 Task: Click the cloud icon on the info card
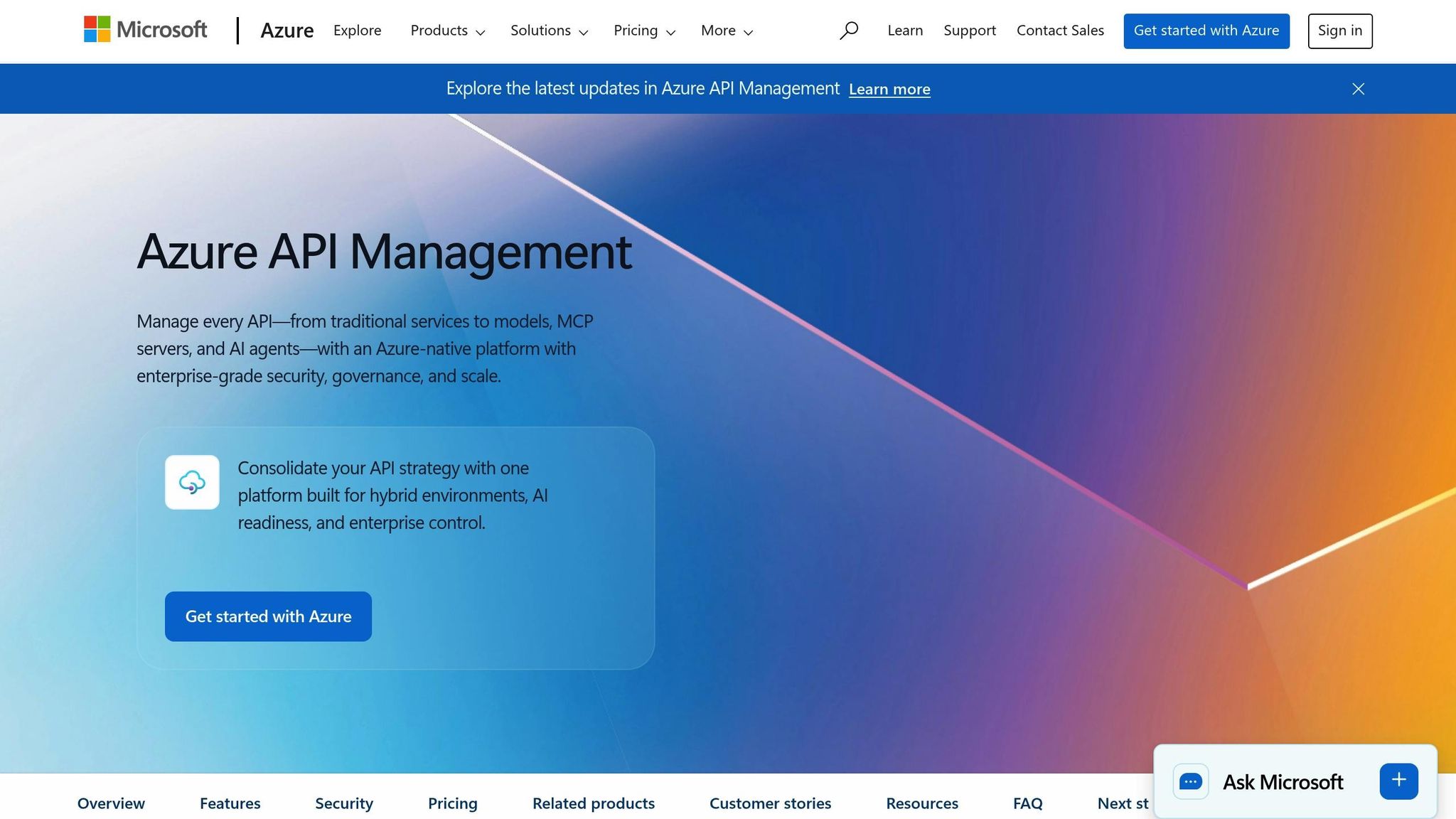[192, 482]
